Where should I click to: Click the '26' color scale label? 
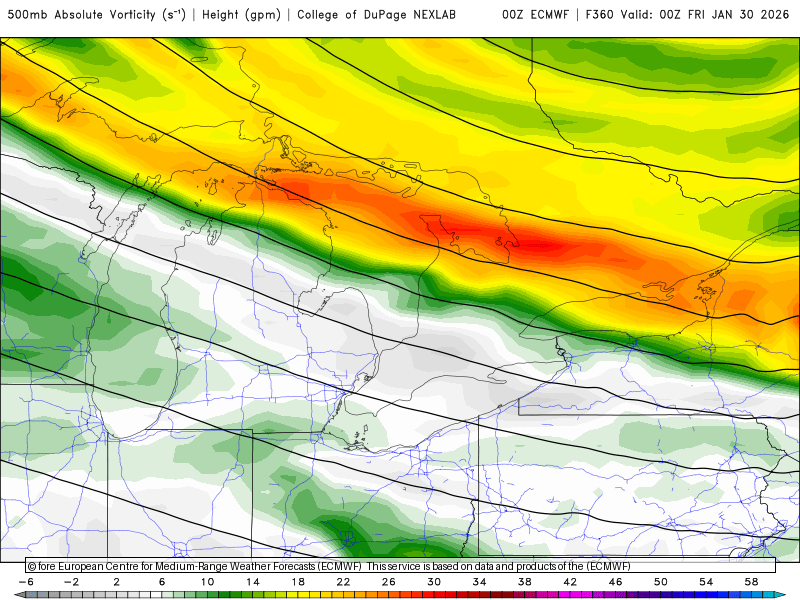point(389,582)
